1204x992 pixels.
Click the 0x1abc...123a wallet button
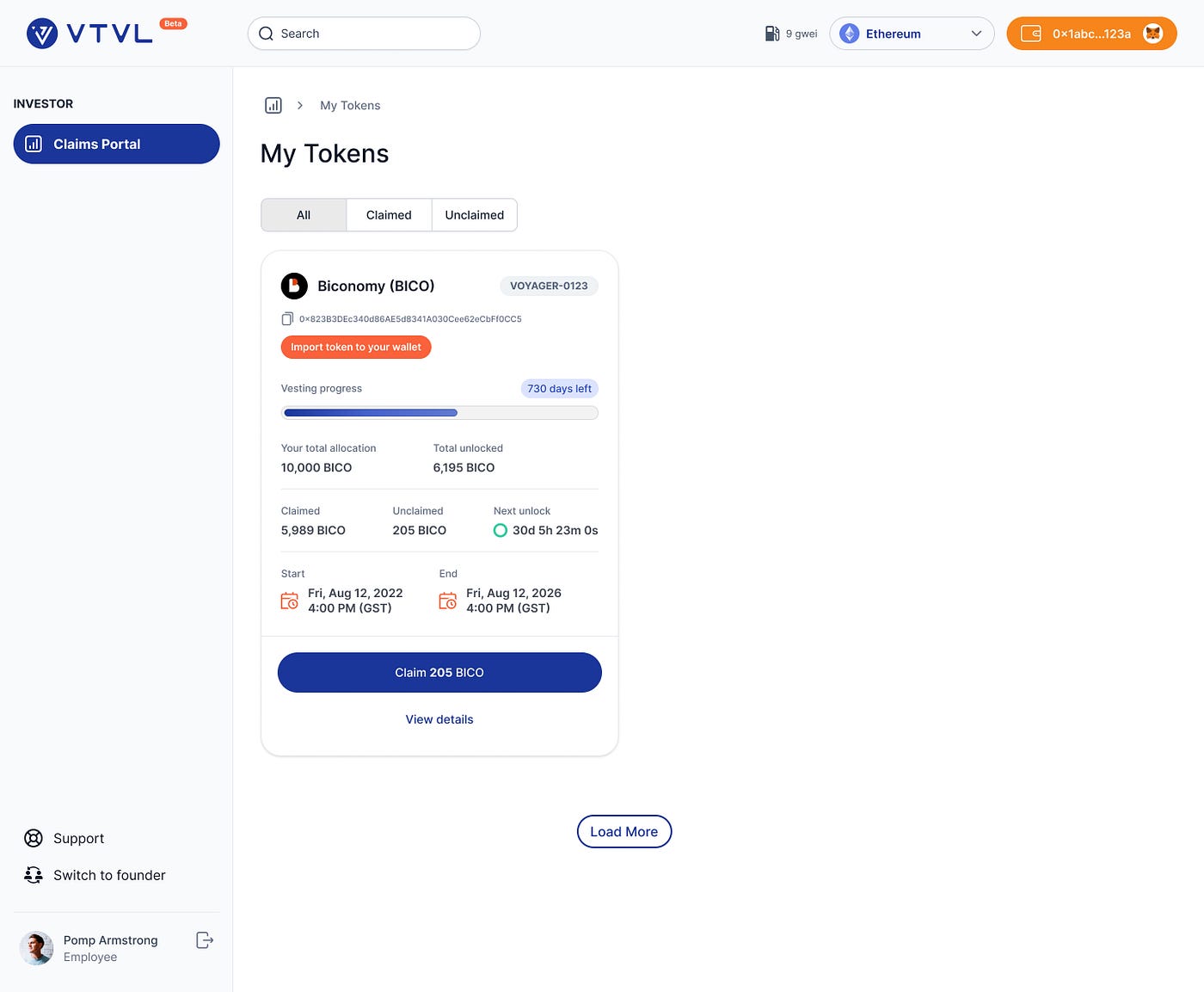1091,34
